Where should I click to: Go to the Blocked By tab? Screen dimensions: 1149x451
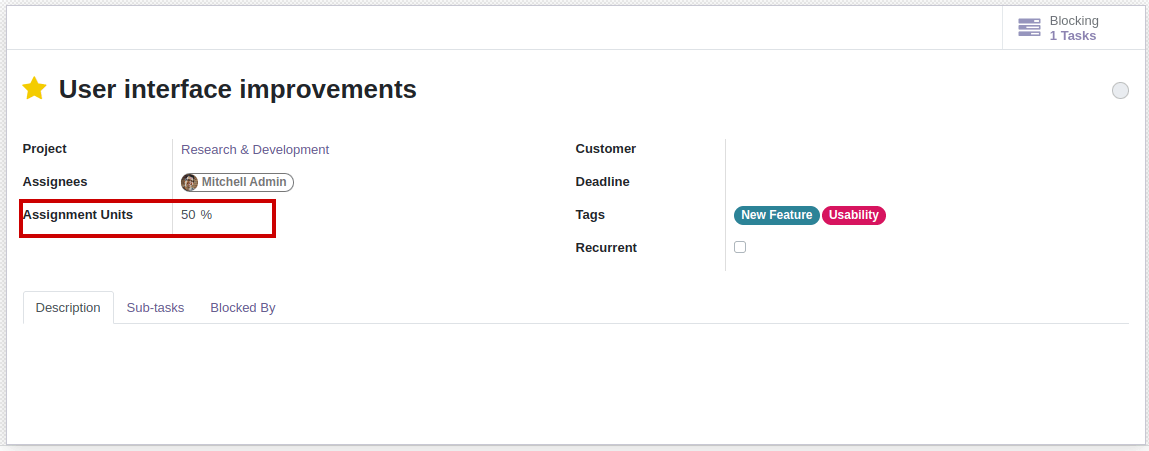tap(243, 308)
